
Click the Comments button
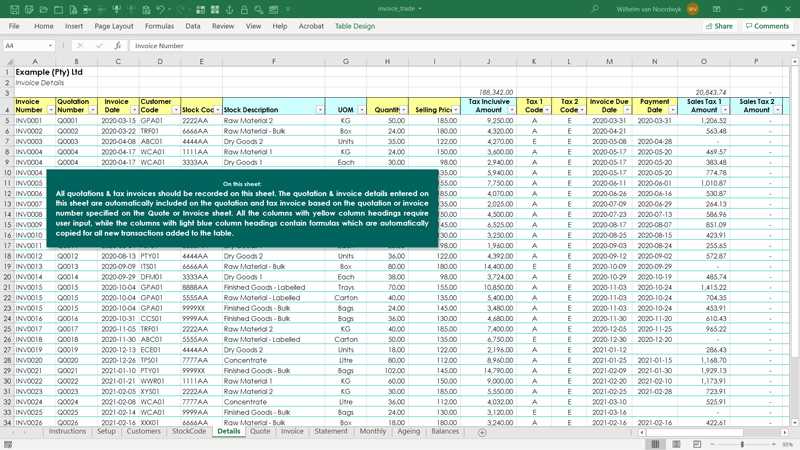coord(767,26)
